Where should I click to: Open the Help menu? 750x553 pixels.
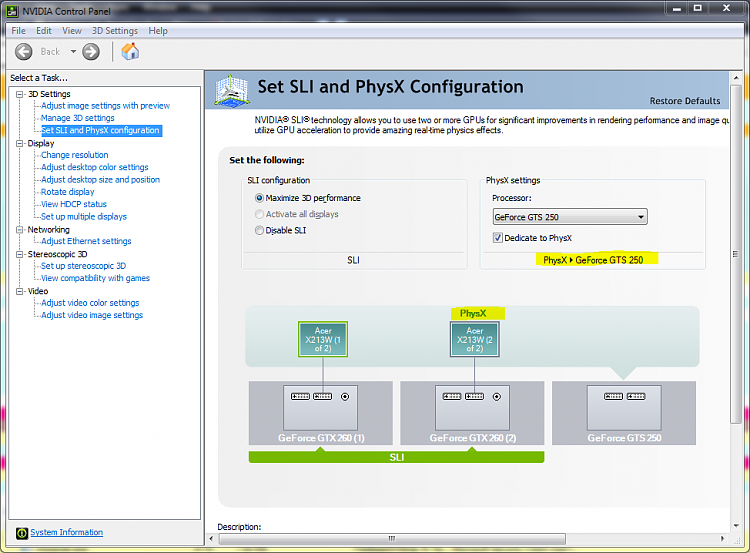pos(158,31)
